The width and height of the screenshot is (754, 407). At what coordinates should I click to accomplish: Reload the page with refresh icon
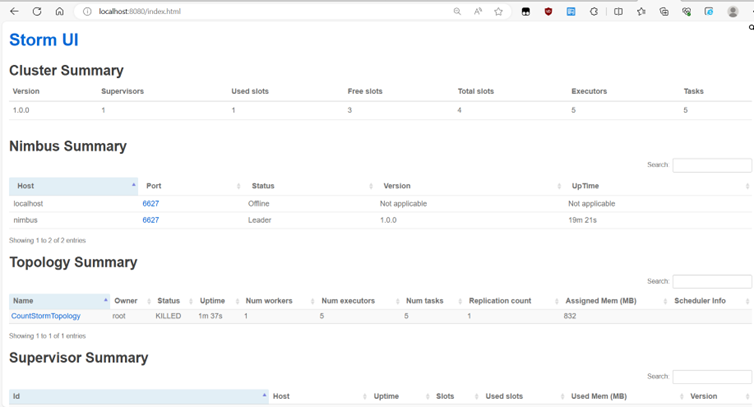(x=37, y=11)
